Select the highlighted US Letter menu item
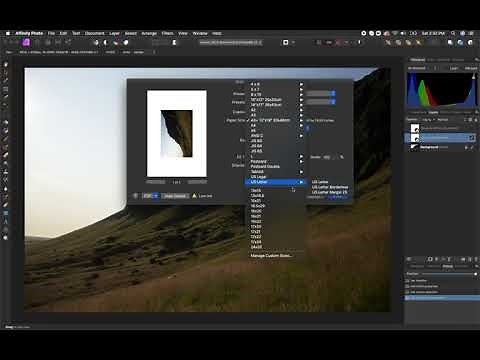This screenshot has width=480, height=360. (275, 182)
